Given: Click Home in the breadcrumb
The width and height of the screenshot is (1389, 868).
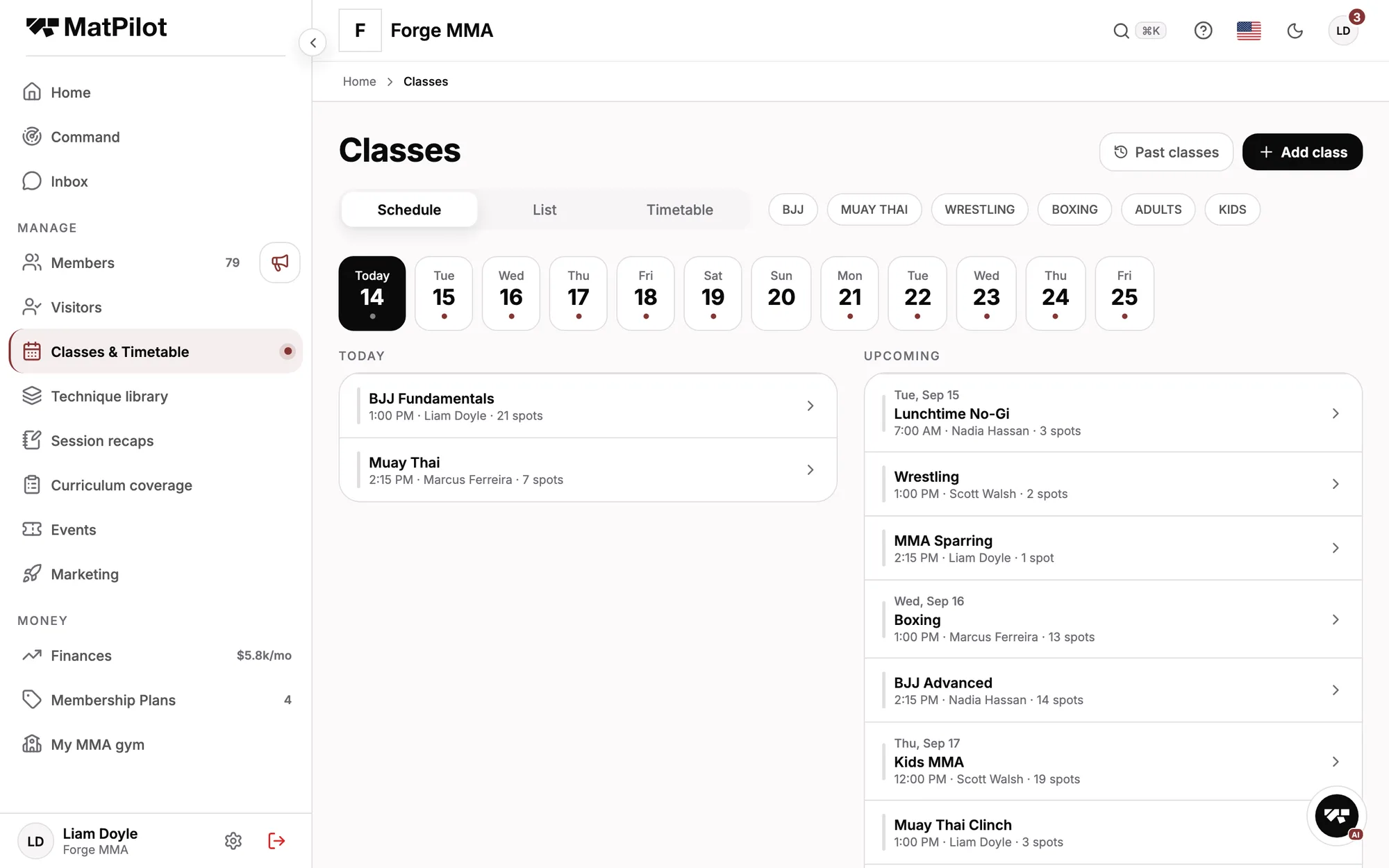Looking at the screenshot, I should (x=359, y=81).
